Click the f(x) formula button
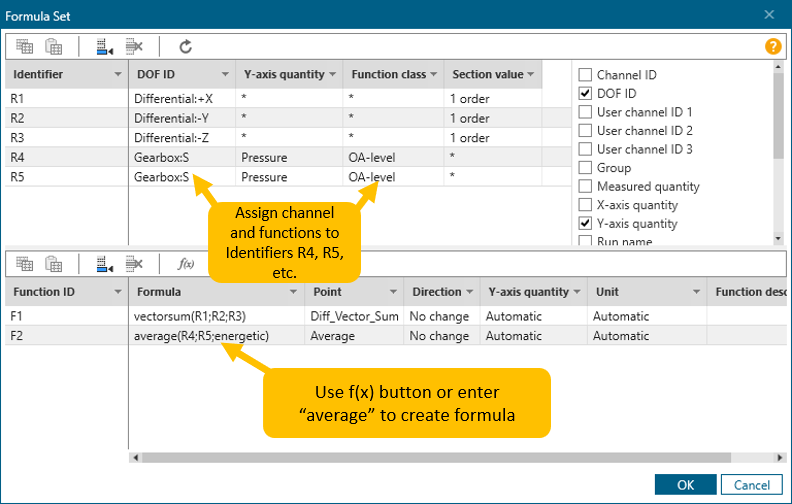Screen dimensions: 792x504 (185, 264)
